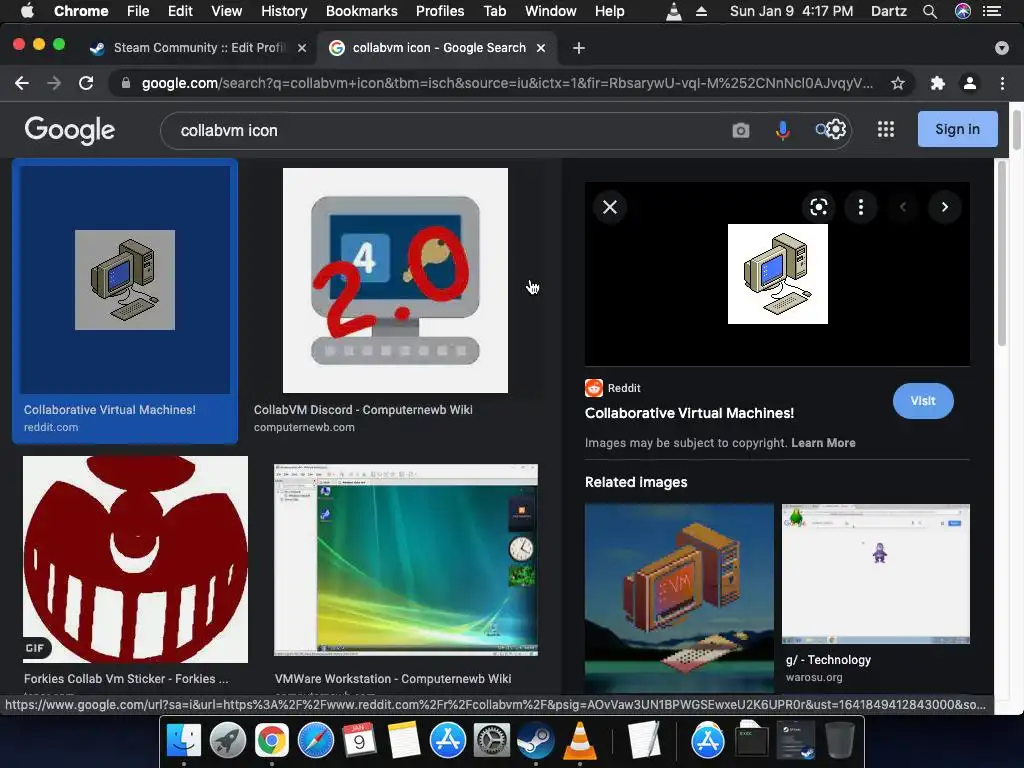The width and height of the screenshot is (1024, 768).
Task: Click the preview panel scrollbar
Action: point(1002,255)
